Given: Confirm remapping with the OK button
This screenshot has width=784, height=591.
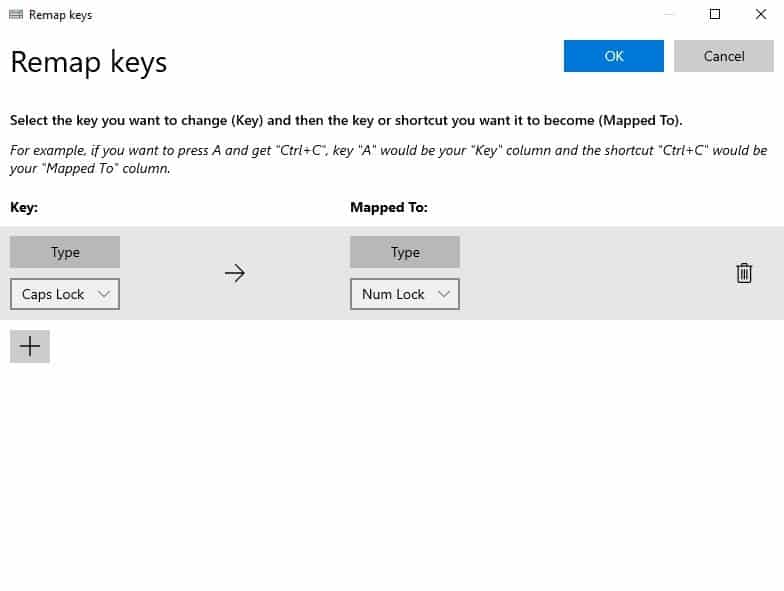Looking at the screenshot, I should click(x=614, y=56).
